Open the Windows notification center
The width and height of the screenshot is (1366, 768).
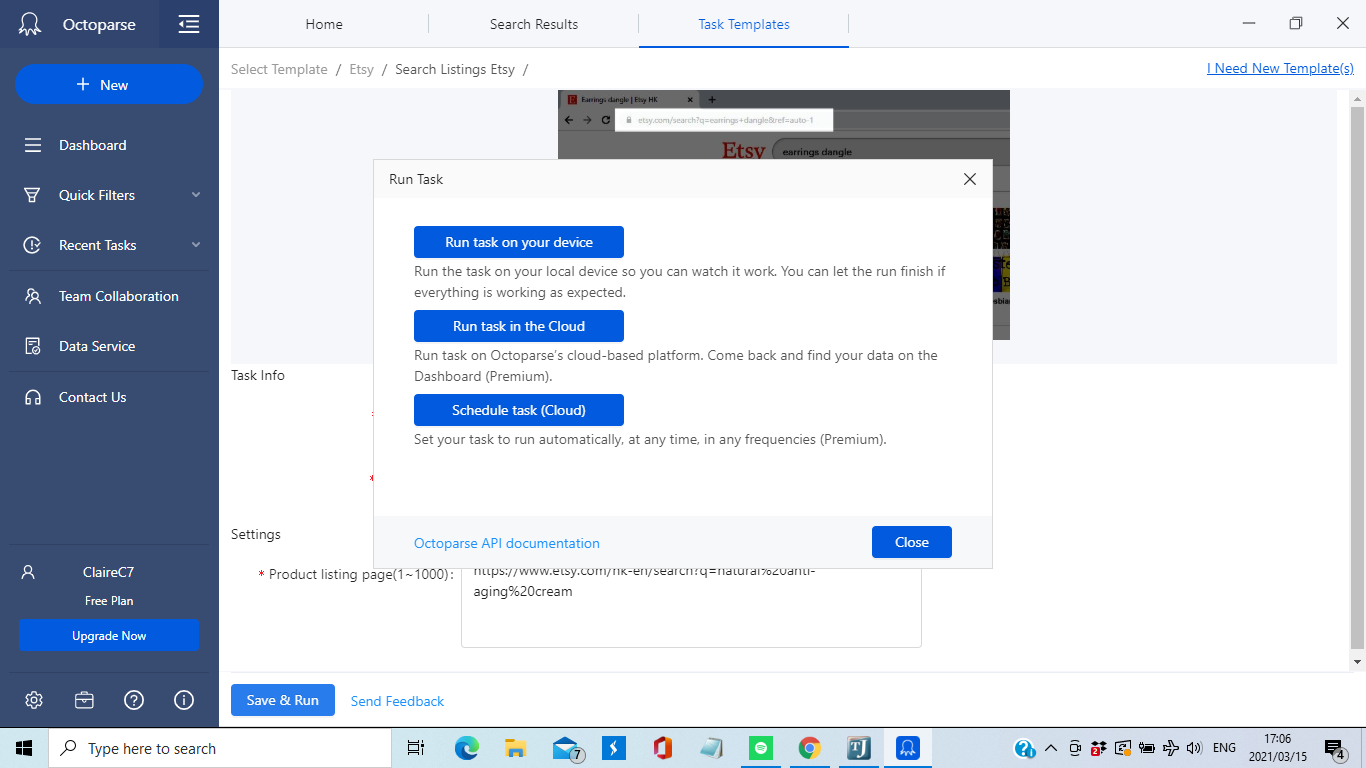tap(1334, 749)
